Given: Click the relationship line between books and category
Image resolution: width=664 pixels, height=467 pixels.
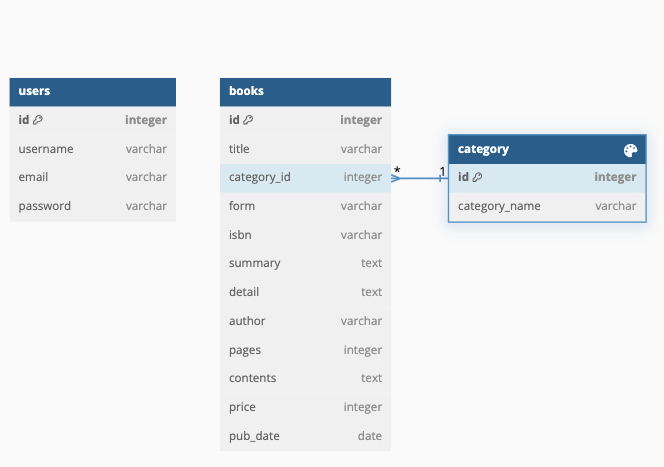Looking at the screenshot, I should [420, 178].
